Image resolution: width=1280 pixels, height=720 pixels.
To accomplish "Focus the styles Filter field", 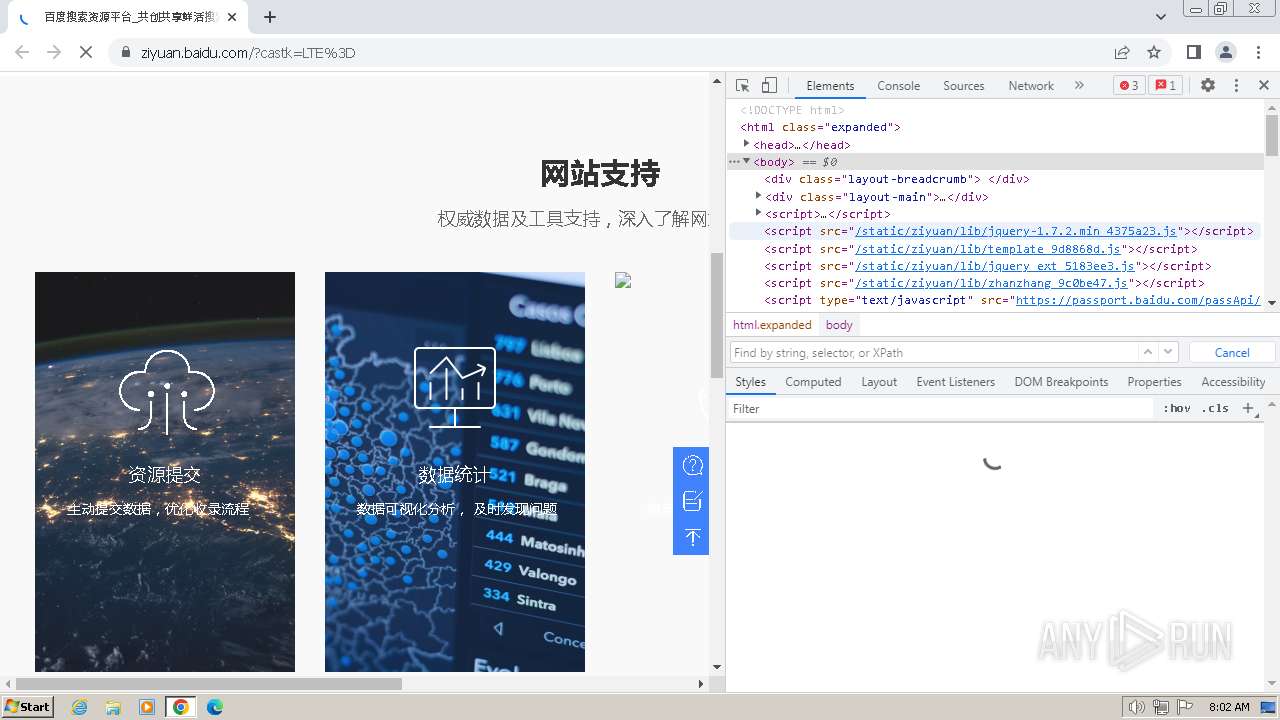I will [x=940, y=409].
